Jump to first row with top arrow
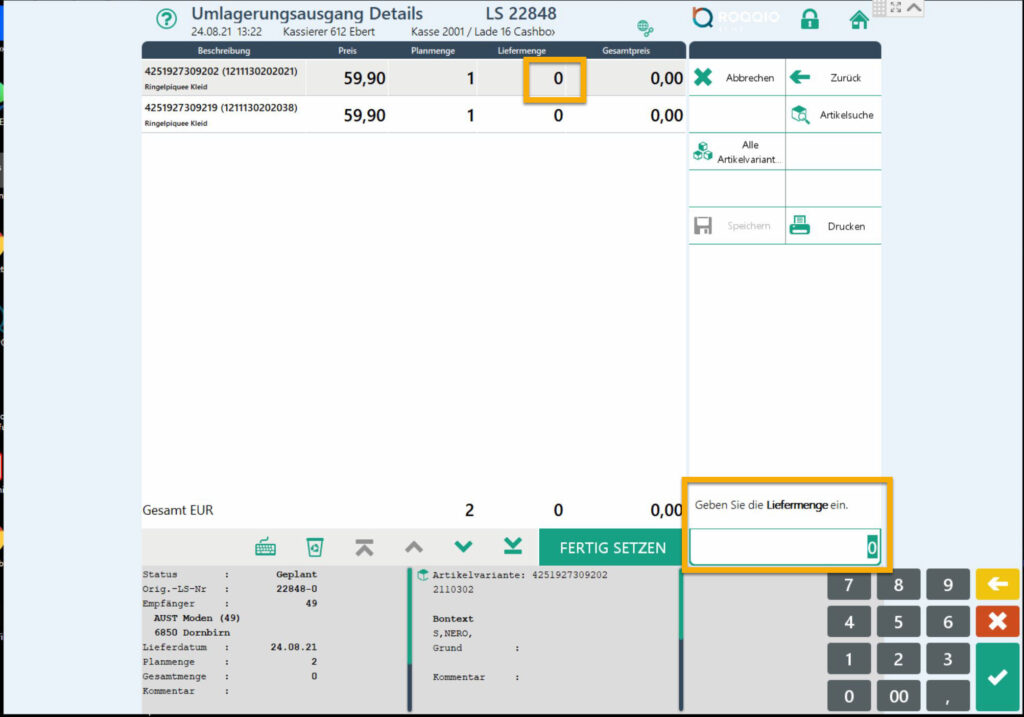Image resolution: width=1024 pixels, height=717 pixels. click(x=364, y=547)
